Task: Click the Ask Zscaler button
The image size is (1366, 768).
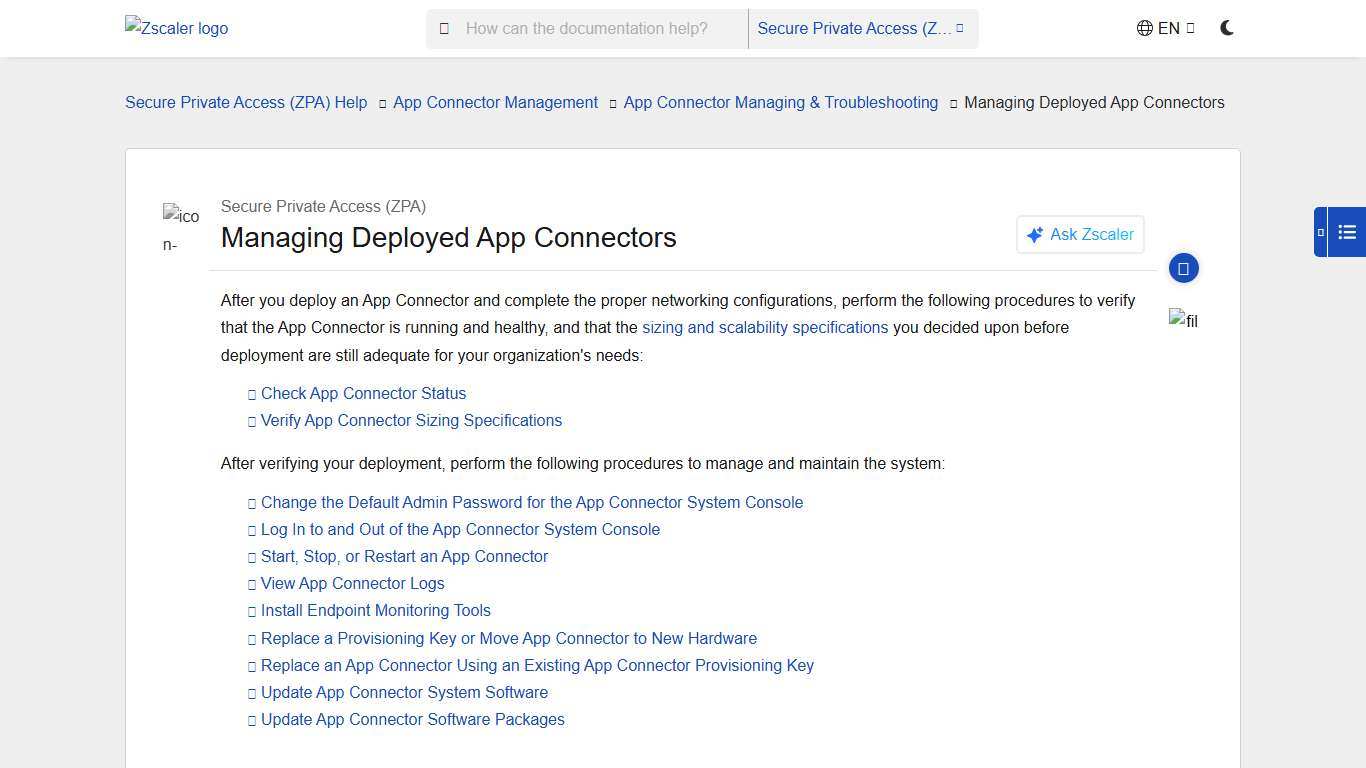Action: click(x=1079, y=234)
